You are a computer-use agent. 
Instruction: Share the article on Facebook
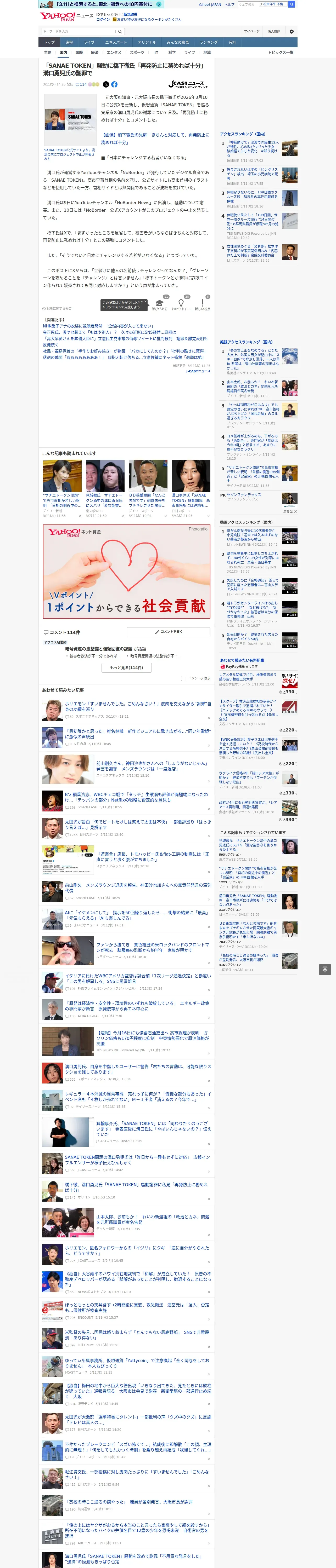pos(114,85)
